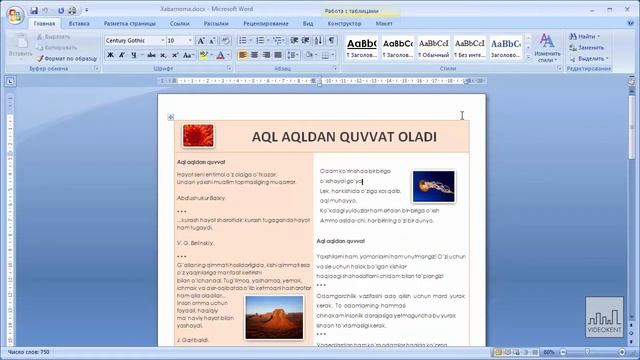This screenshot has height=360, width=640.
Task: Click the Shrink Font icon
Action: click(212, 40)
